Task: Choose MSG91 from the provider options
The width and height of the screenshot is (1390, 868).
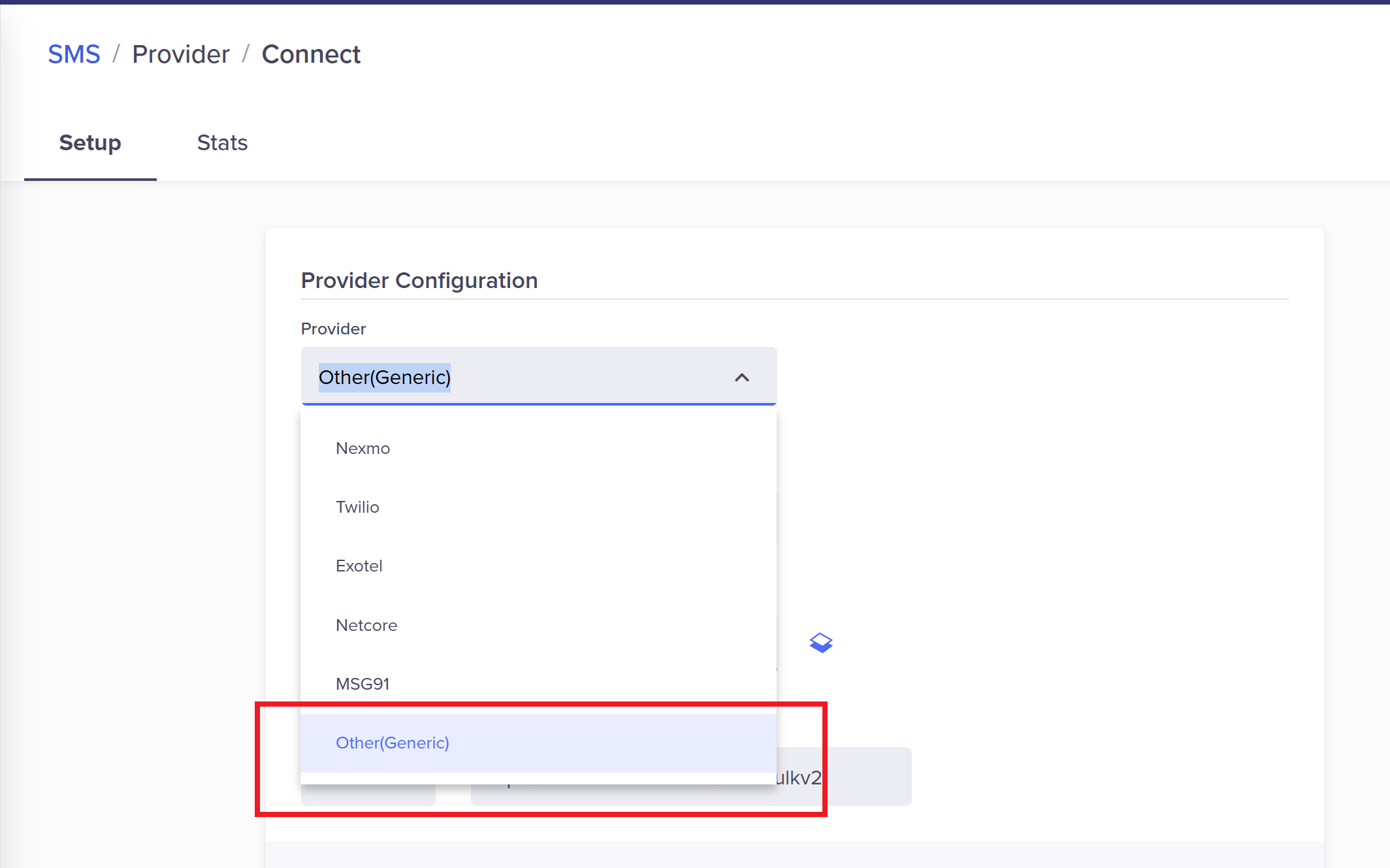Action: point(363,684)
